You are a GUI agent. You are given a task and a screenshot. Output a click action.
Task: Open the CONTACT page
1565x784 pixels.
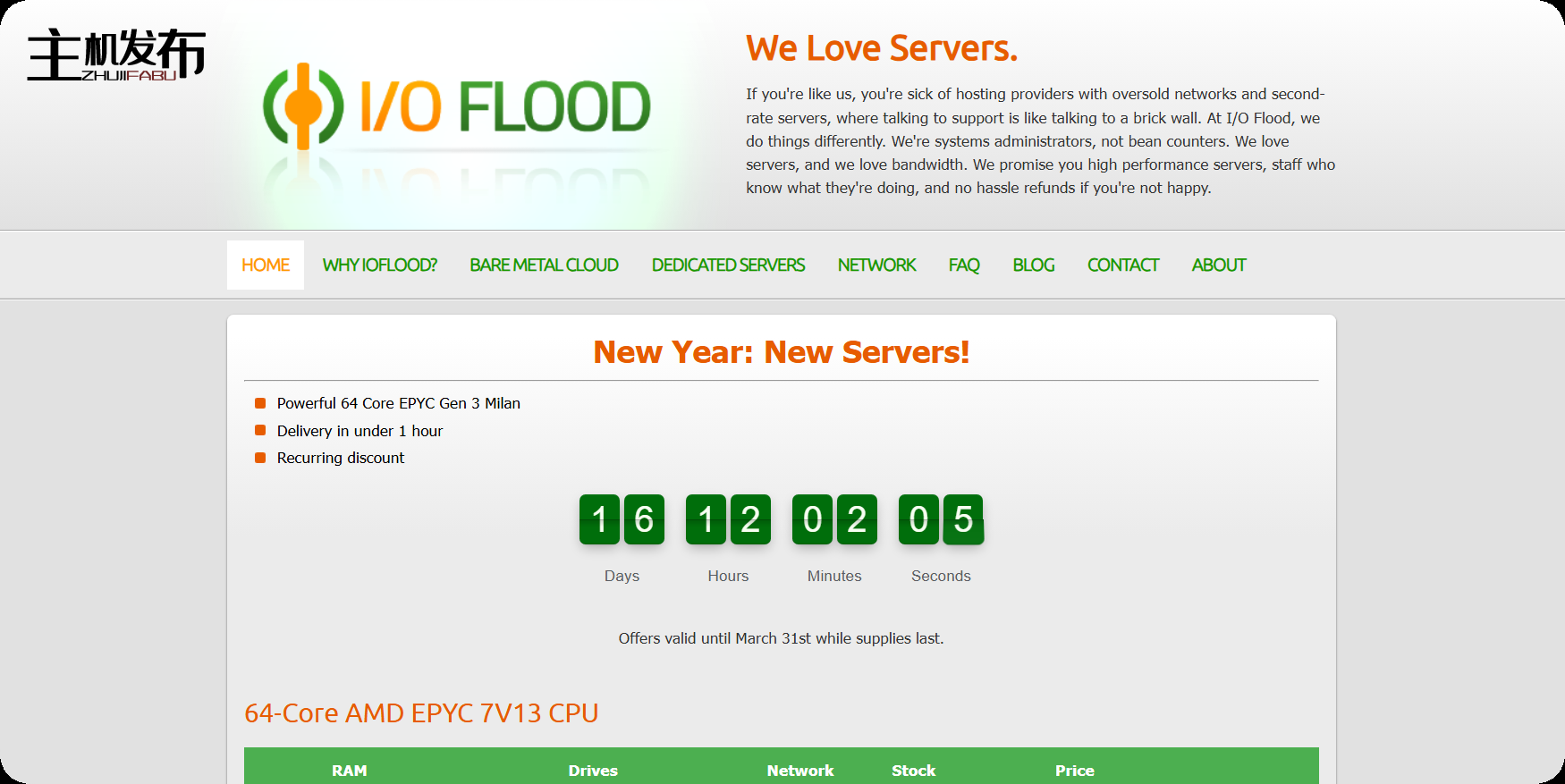tap(1123, 265)
